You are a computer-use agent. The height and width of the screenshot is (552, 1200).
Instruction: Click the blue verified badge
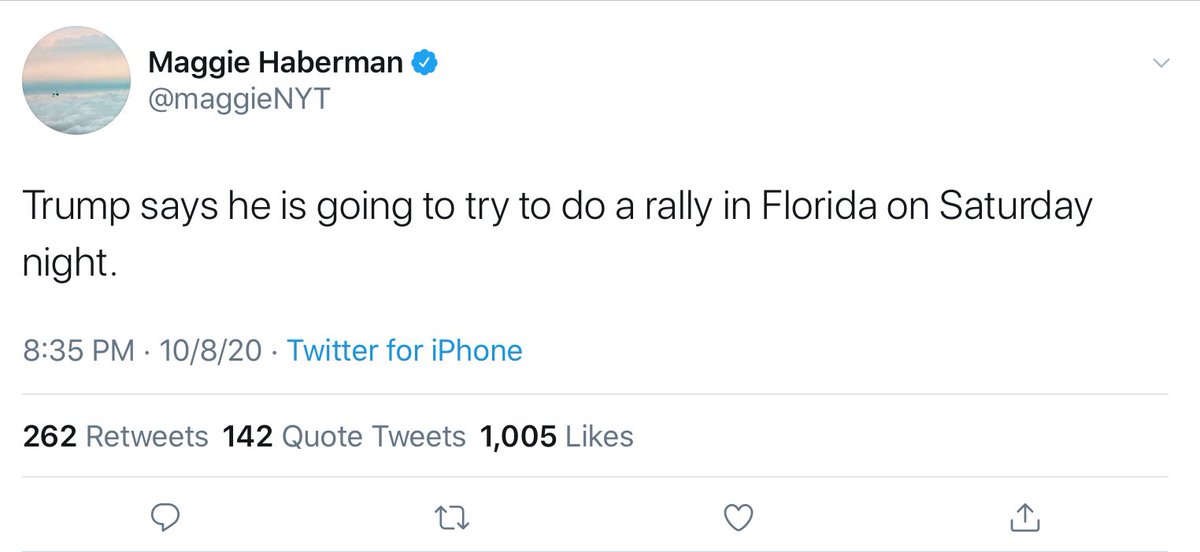(424, 63)
